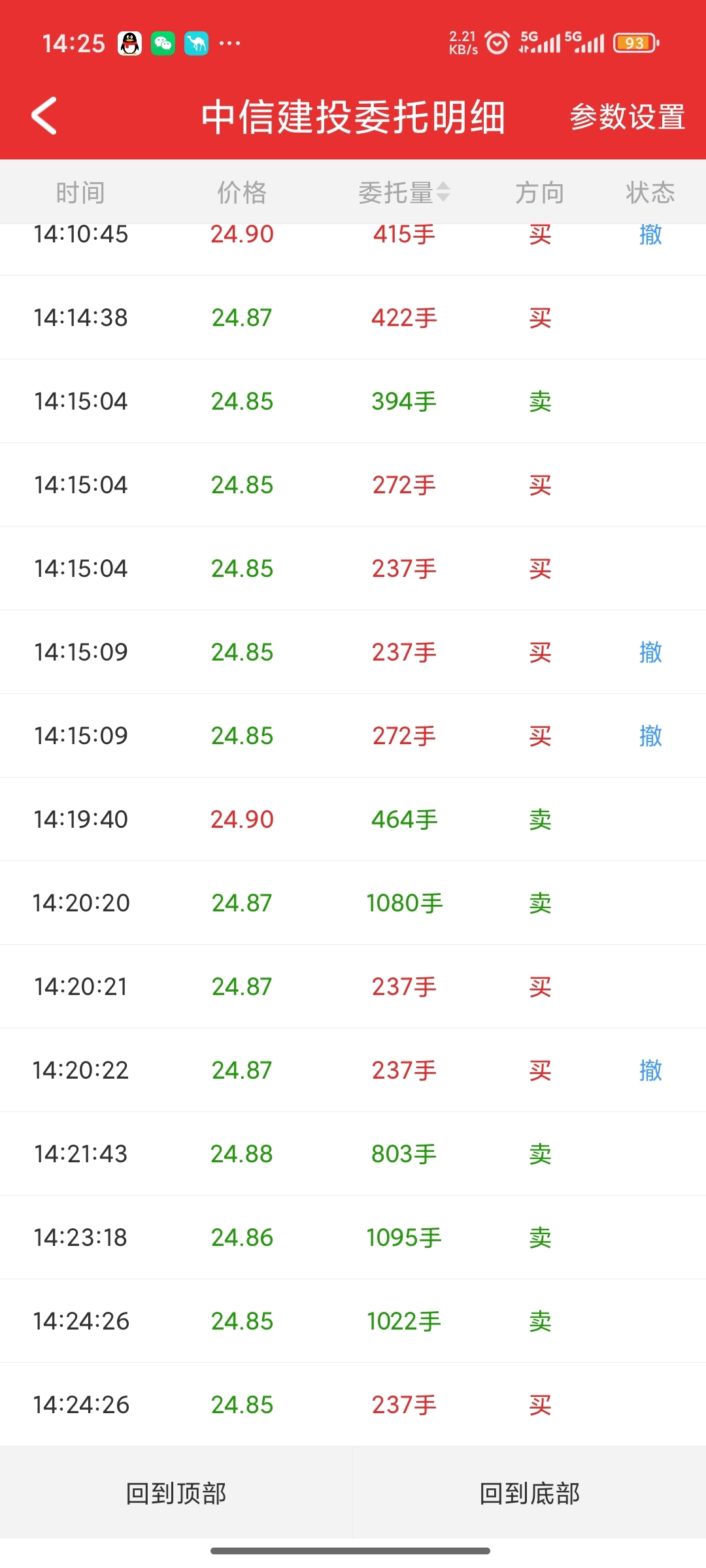Tap 撤 status on 14:20:22 row

click(650, 1070)
